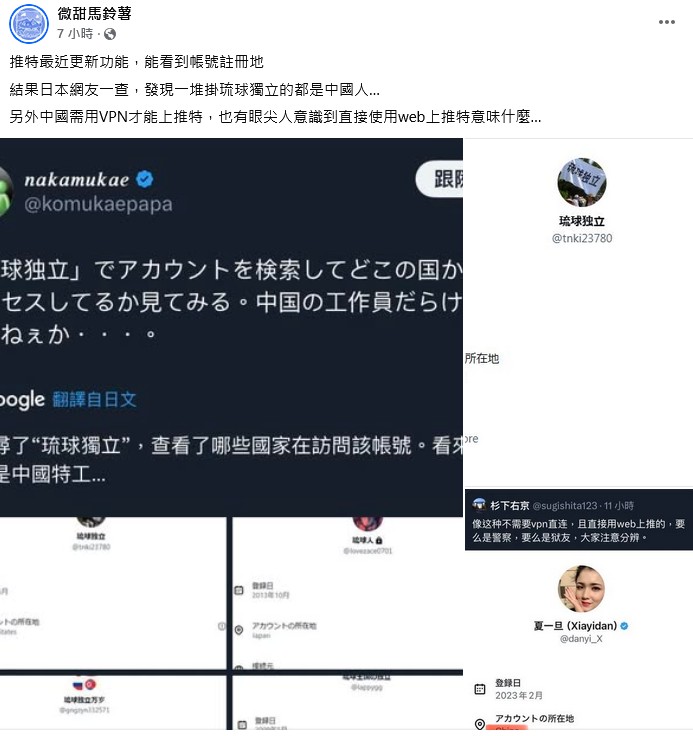Click the small calendar icon by 登録日 2013年10月

coord(239,590)
